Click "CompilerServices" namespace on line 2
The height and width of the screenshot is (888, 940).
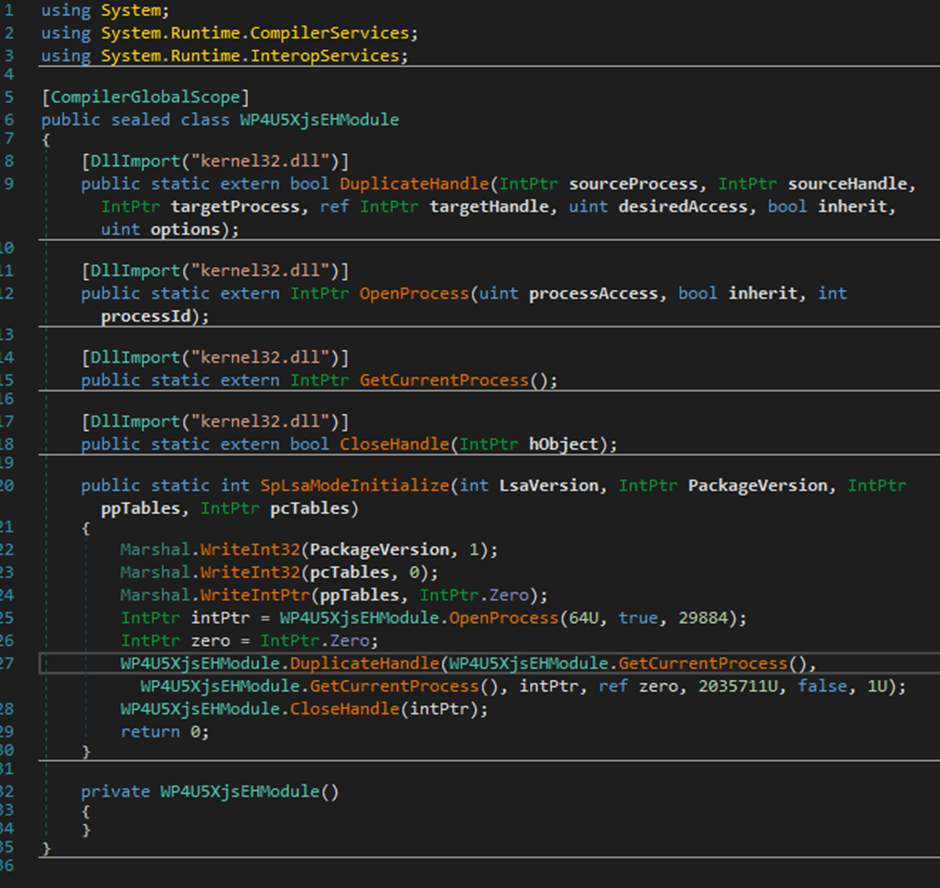pyautogui.click(x=329, y=33)
